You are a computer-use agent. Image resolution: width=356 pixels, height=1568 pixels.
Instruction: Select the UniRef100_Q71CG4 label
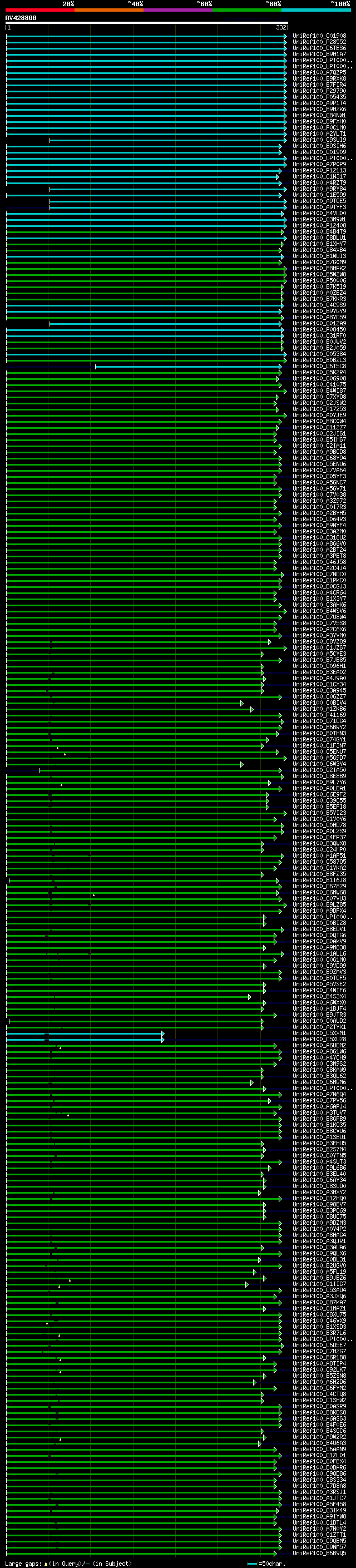click(319, 721)
